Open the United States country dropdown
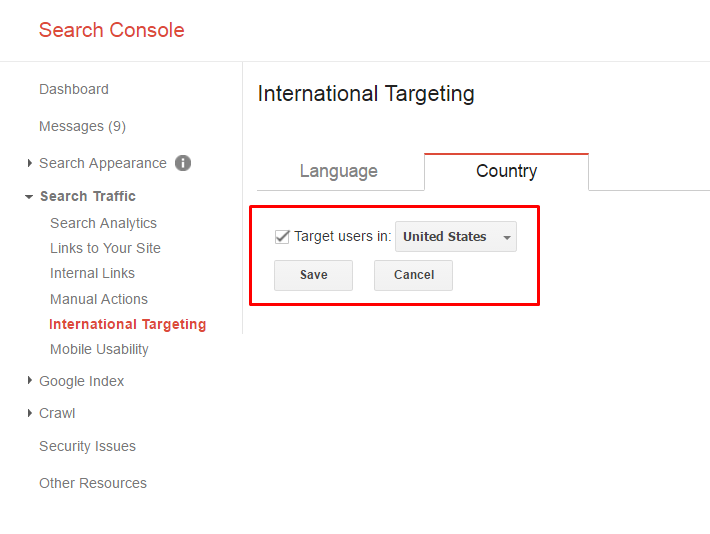710x534 pixels. pyautogui.click(x=456, y=237)
